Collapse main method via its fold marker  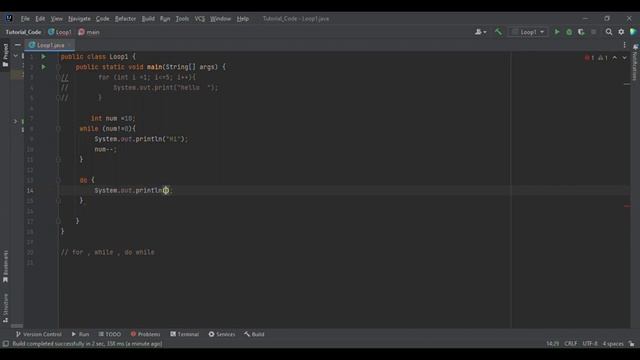[58, 67]
